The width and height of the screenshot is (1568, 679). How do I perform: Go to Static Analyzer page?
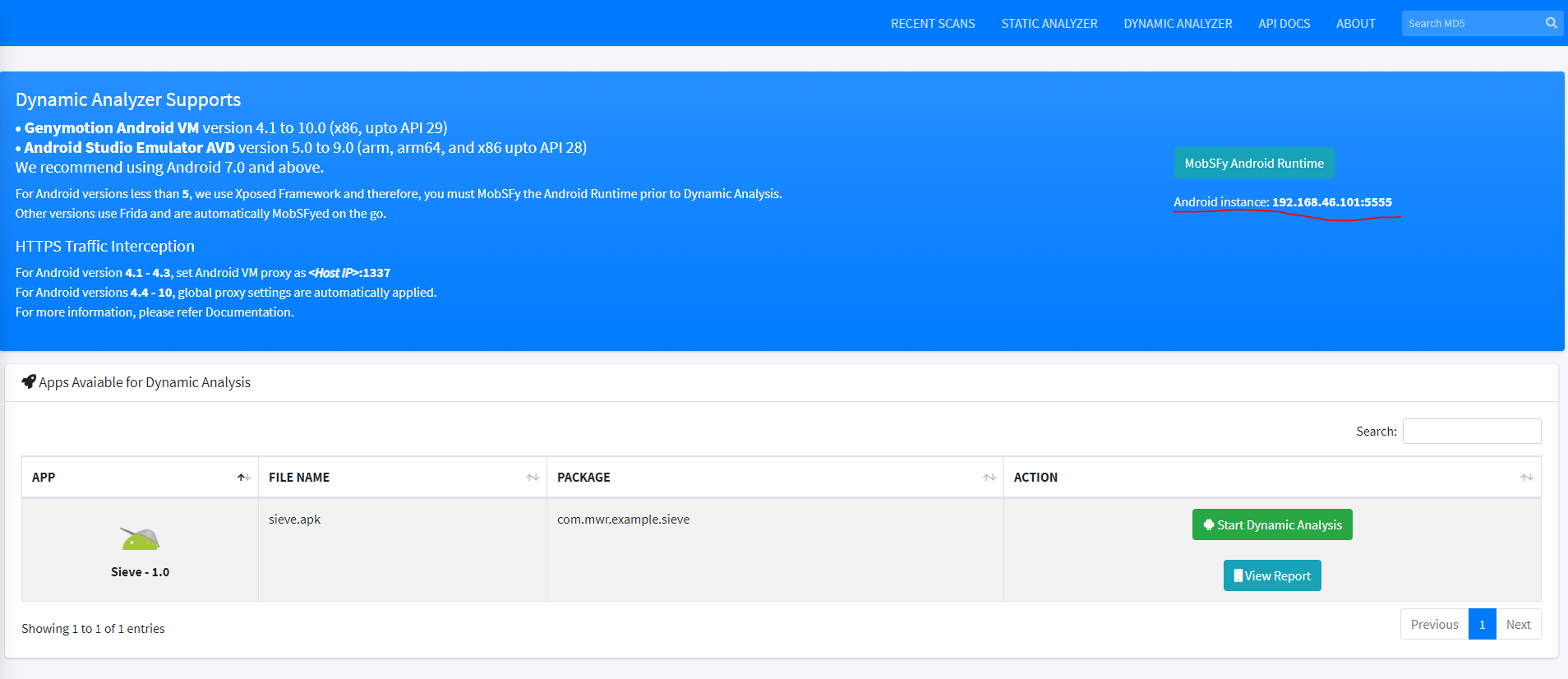(1049, 24)
